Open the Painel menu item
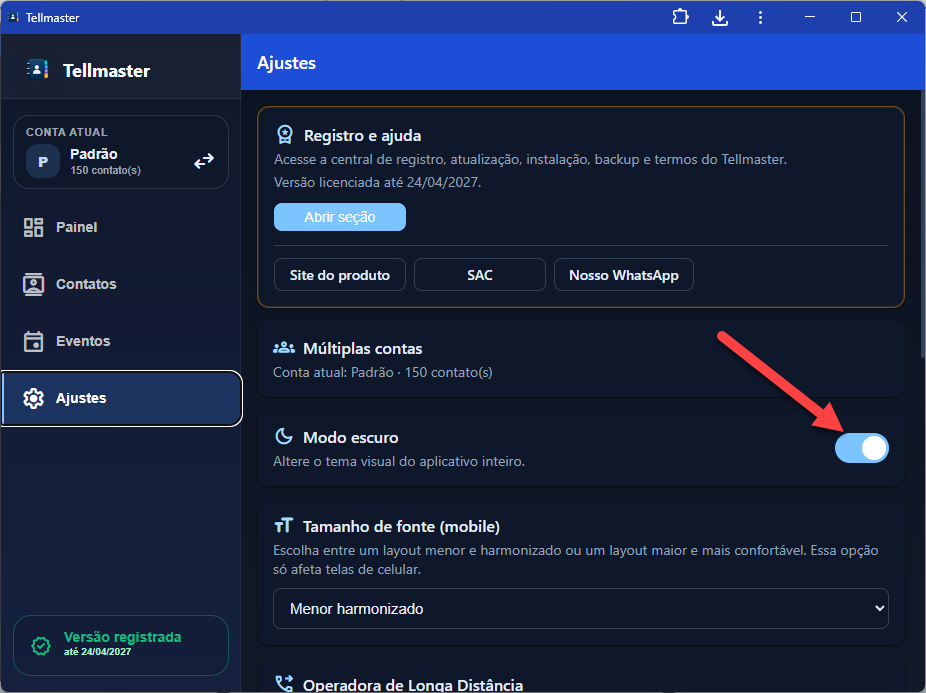This screenshot has height=693, width=926. click(x=76, y=227)
